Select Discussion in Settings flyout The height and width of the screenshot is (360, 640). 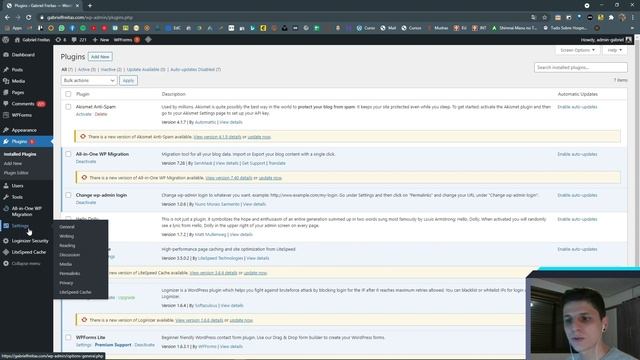coord(70,255)
